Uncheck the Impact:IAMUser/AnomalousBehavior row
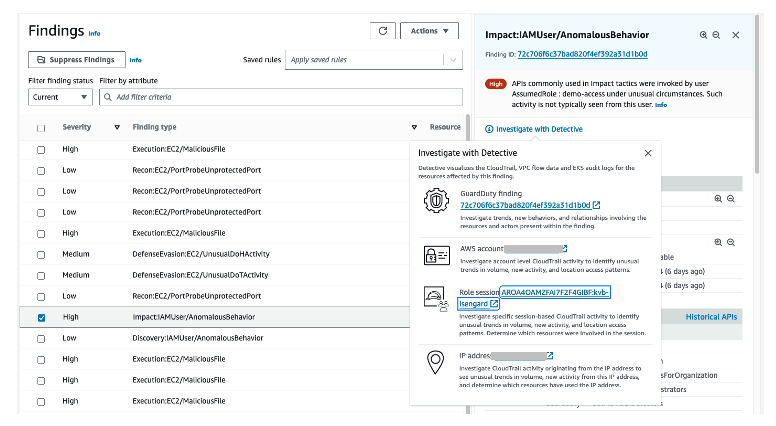776x426 pixels. tap(41, 318)
